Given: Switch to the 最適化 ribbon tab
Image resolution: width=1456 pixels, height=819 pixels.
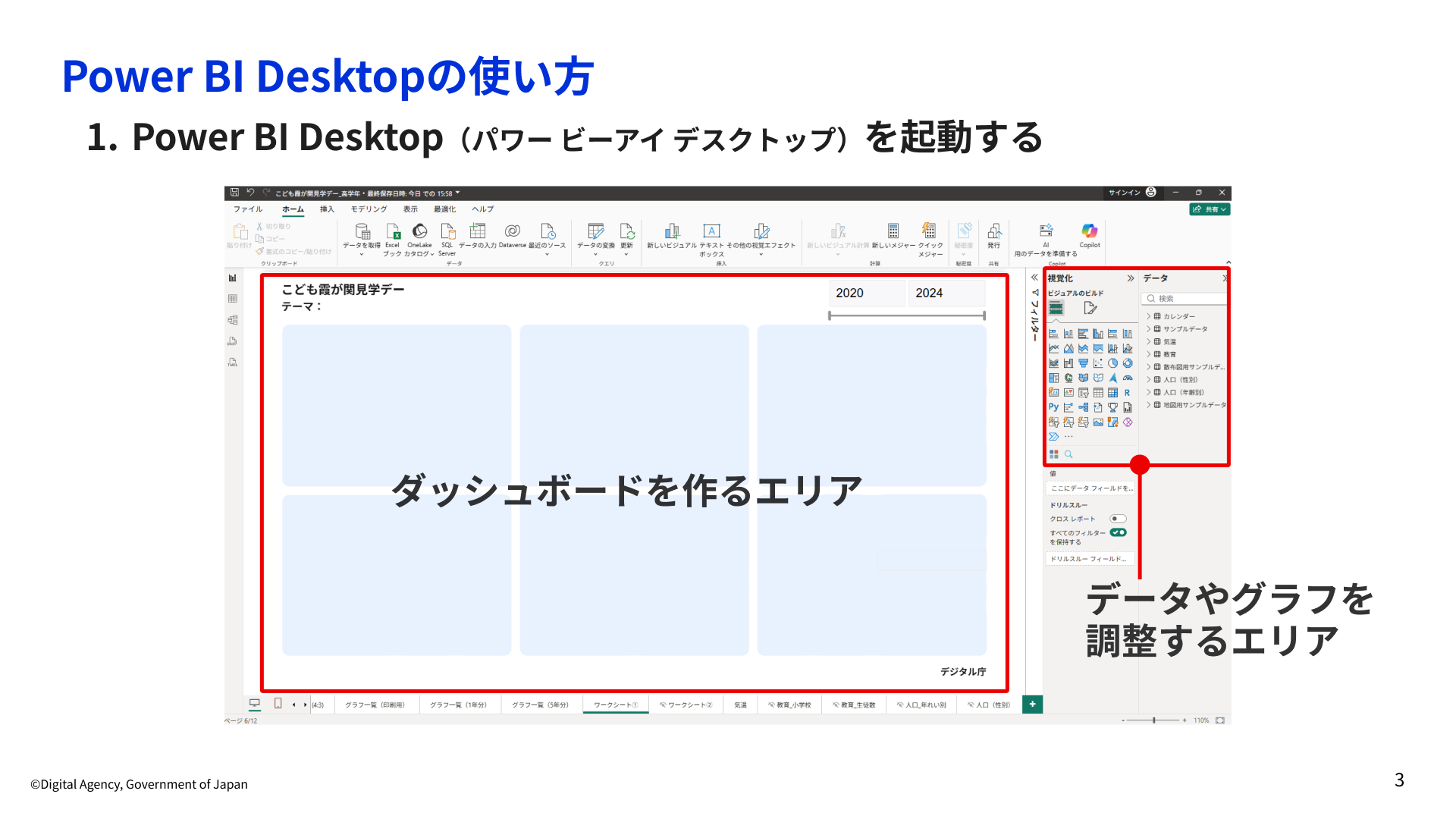Looking at the screenshot, I should tap(444, 209).
